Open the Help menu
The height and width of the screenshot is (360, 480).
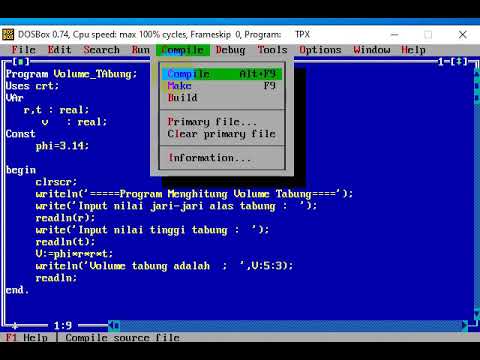(413, 50)
